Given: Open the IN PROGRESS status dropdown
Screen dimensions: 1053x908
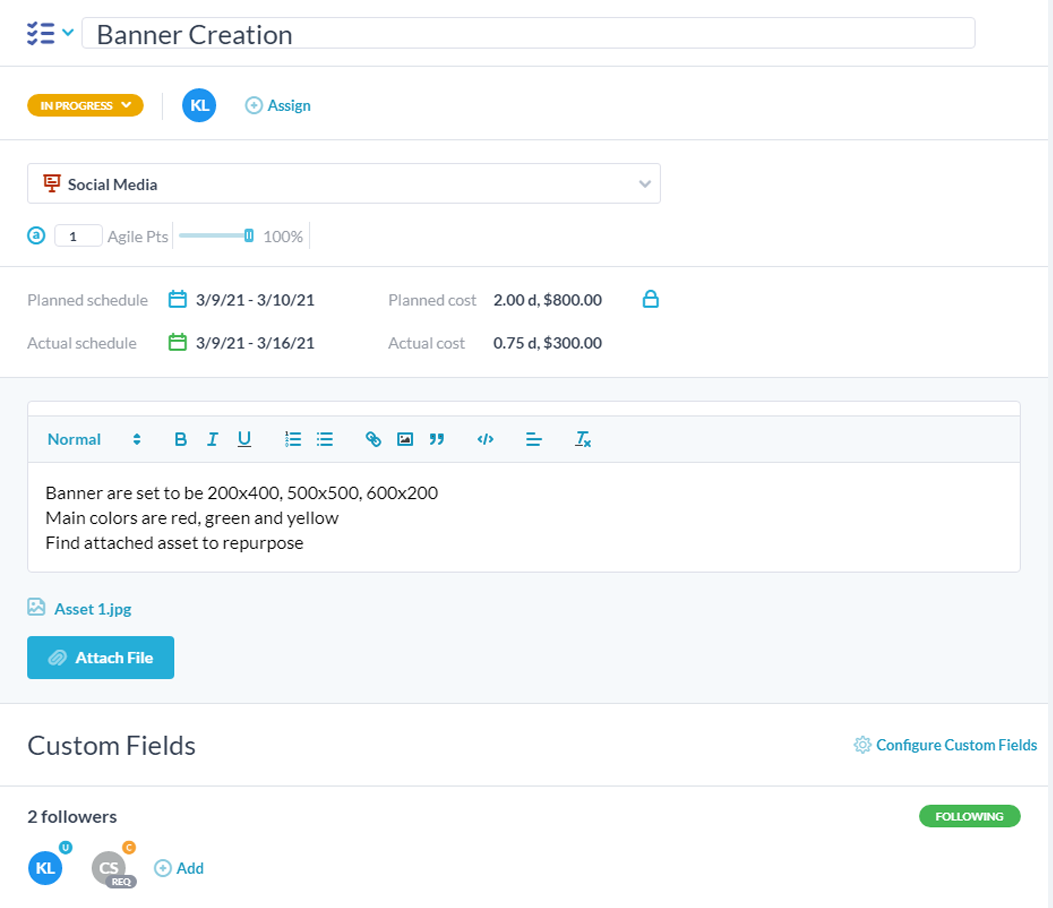Looking at the screenshot, I should [85, 105].
